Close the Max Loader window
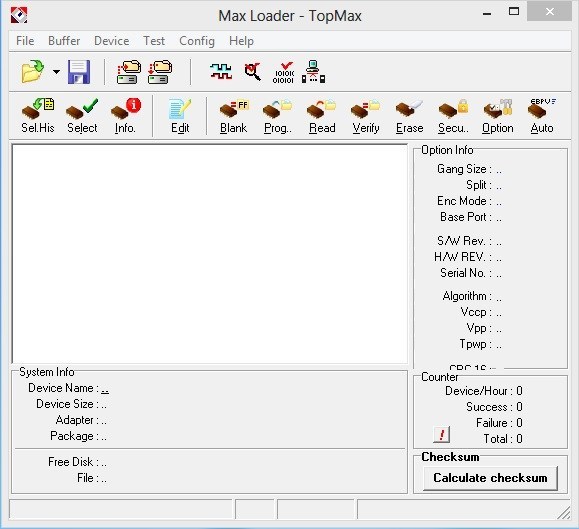This screenshot has height=529, width=579. [x=549, y=12]
